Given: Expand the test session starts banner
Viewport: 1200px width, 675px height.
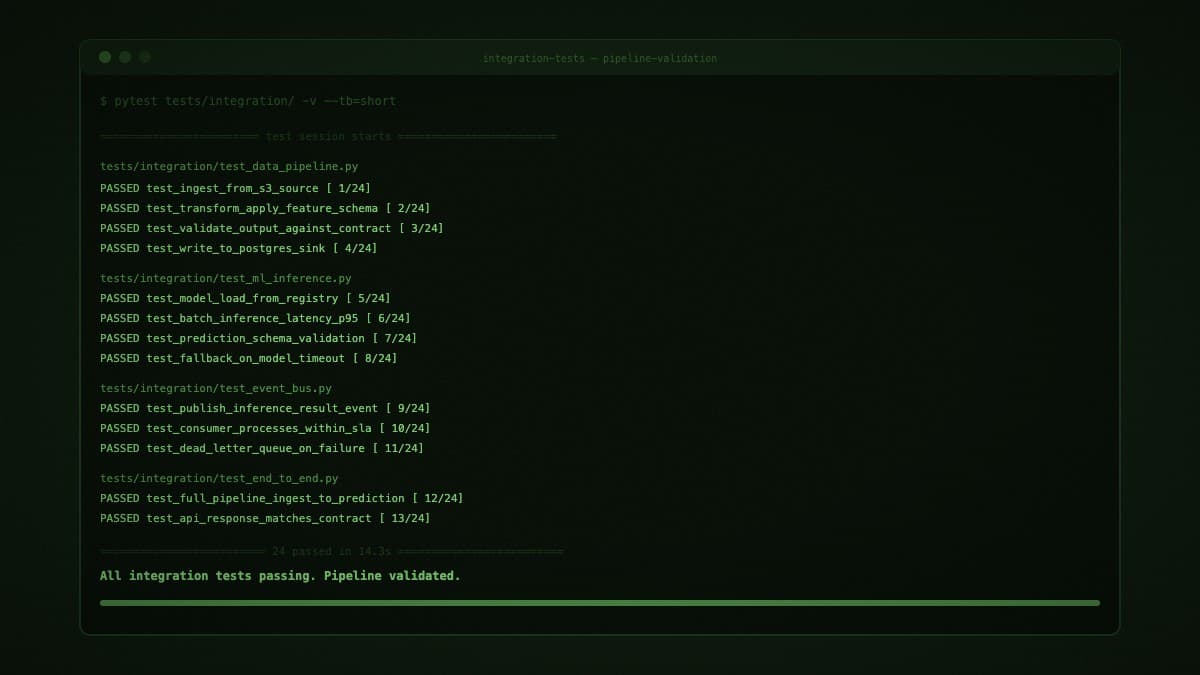Looking at the screenshot, I should click(330, 136).
